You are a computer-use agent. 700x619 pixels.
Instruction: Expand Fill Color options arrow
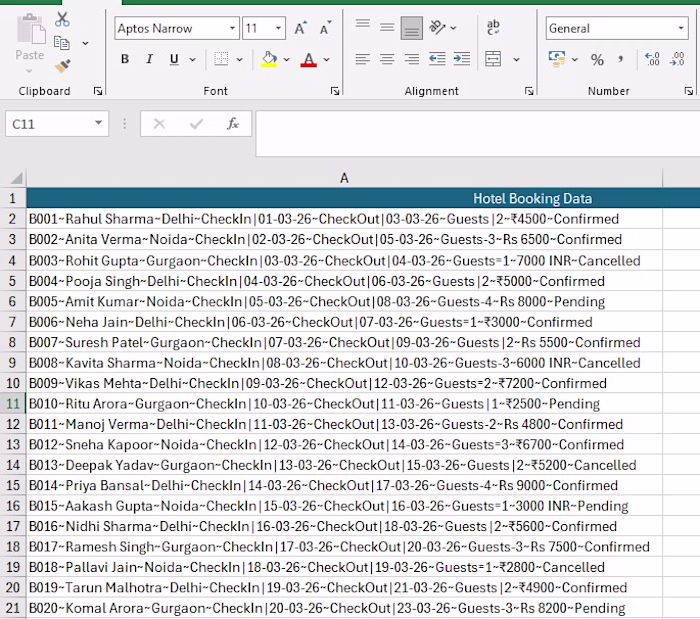click(x=287, y=59)
